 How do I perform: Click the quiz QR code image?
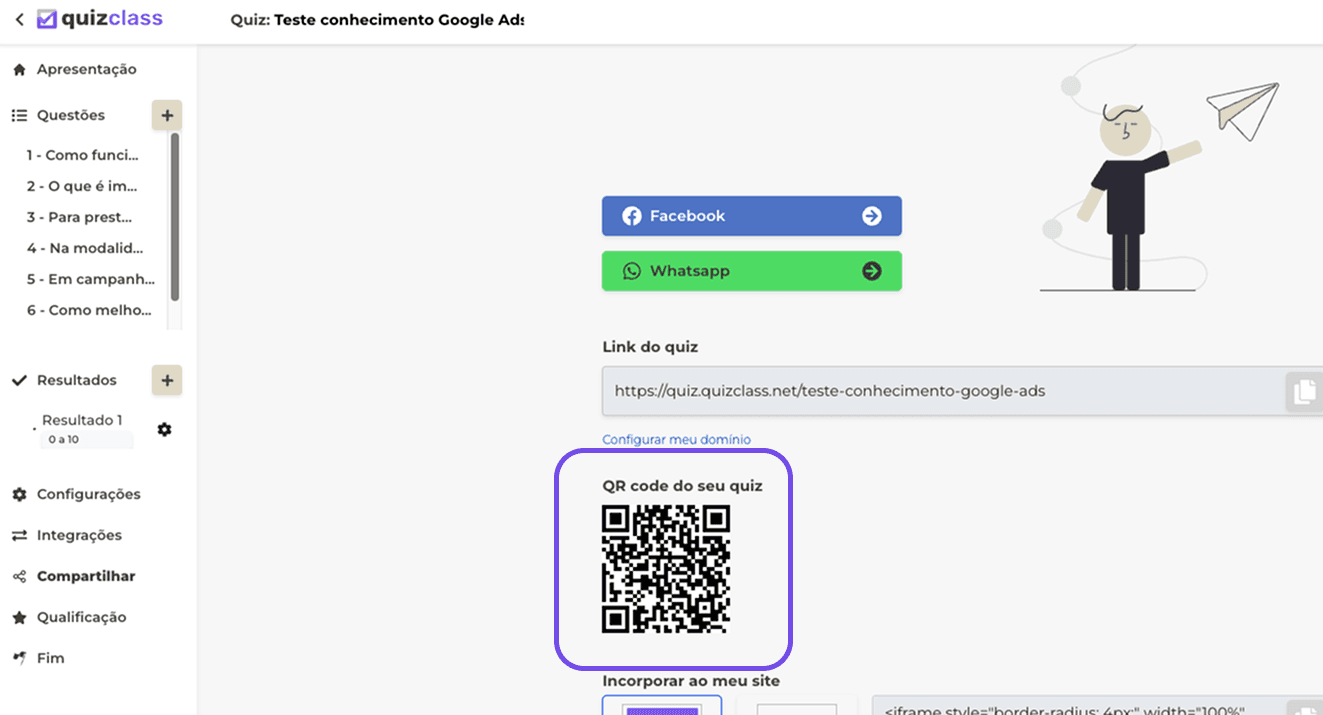point(666,569)
